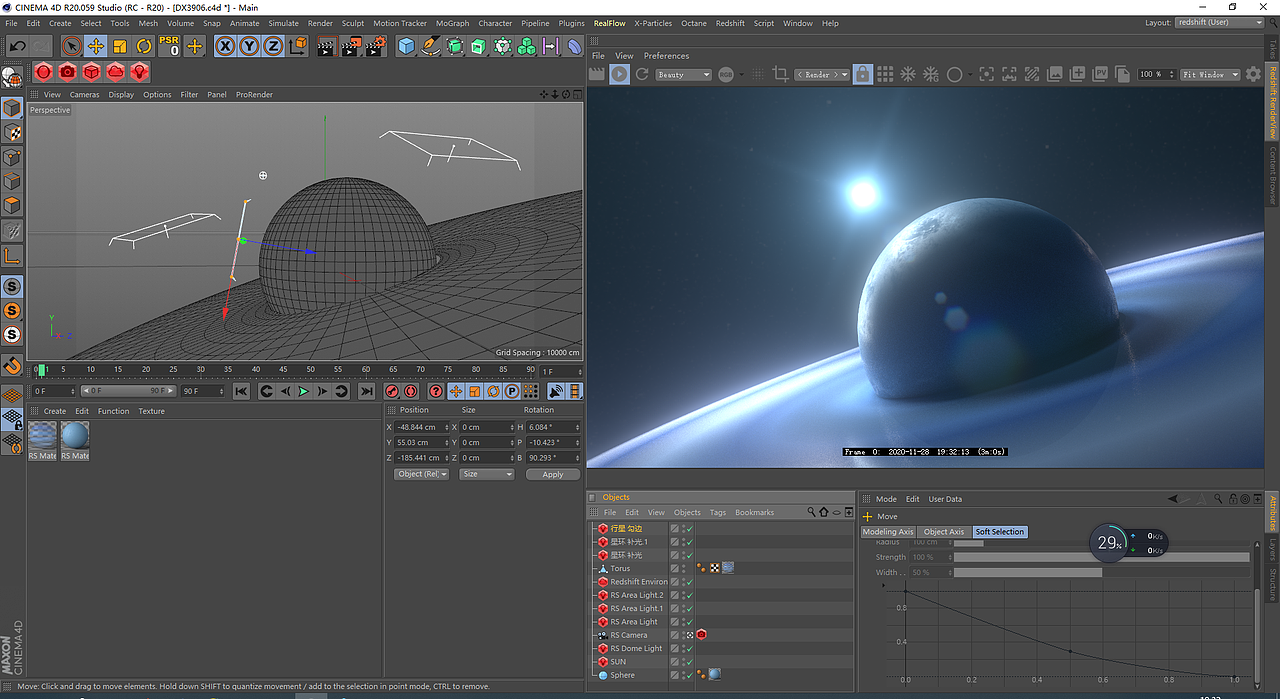The width and height of the screenshot is (1280, 699).
Task: Open the Beauty AOV dropdown
Action: tap(683, 75)
